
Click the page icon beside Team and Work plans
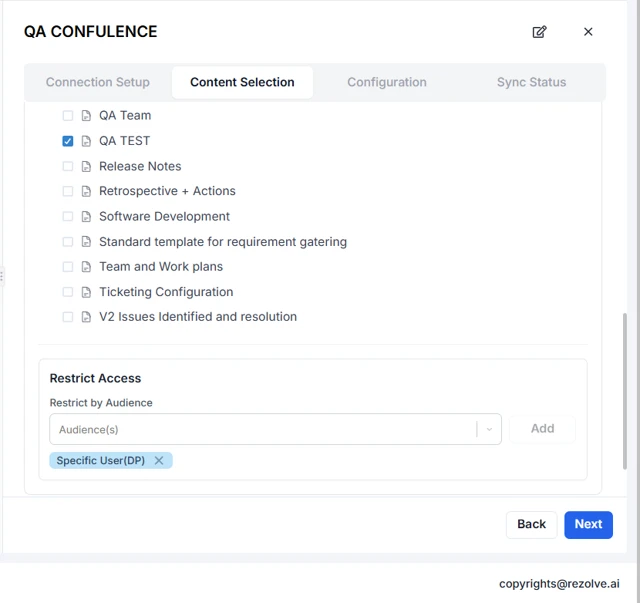click(x=86, y=267)
